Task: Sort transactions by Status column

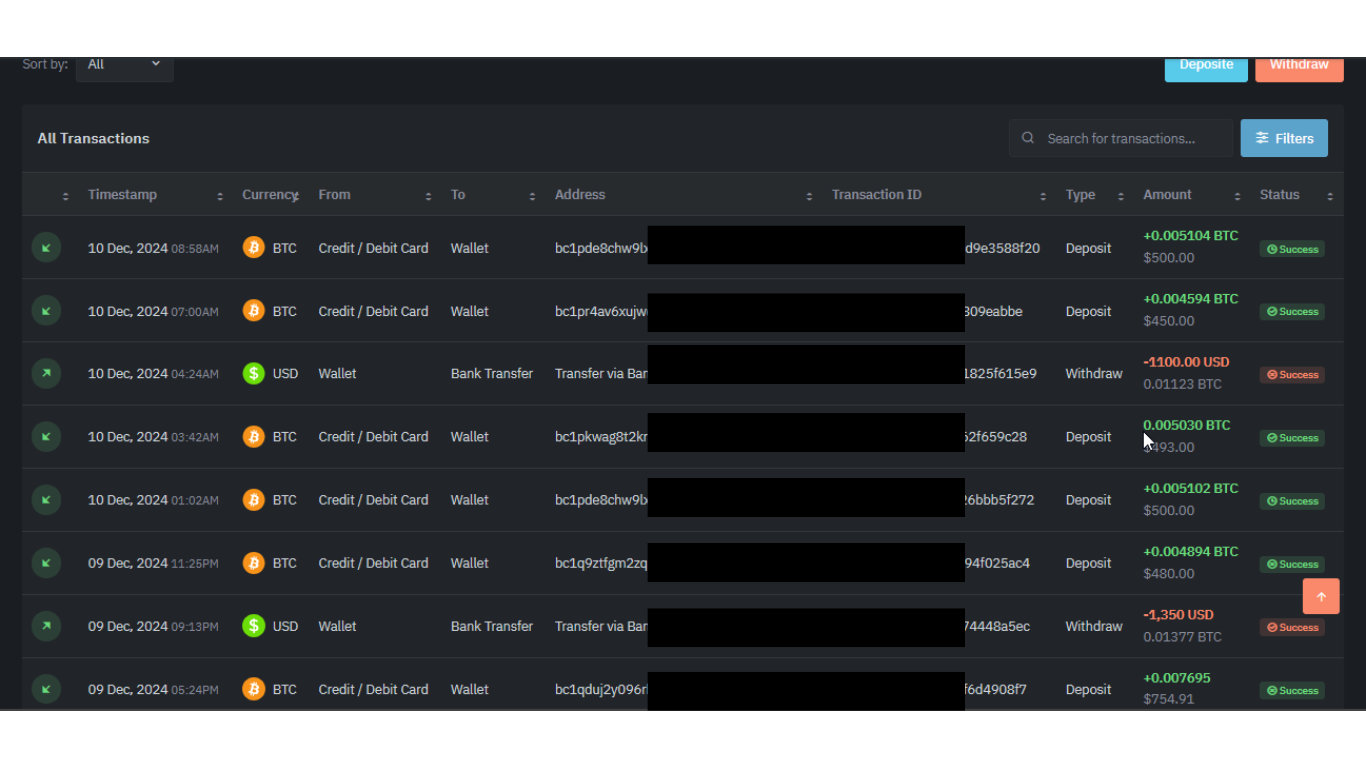Action: point(1279,195)
